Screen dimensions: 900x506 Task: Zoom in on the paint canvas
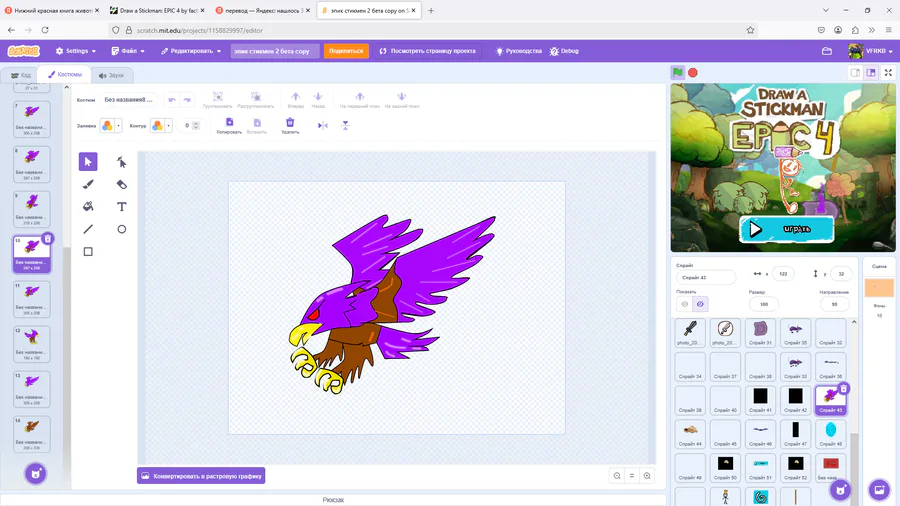pyautogui.click(x=647, y=476)
